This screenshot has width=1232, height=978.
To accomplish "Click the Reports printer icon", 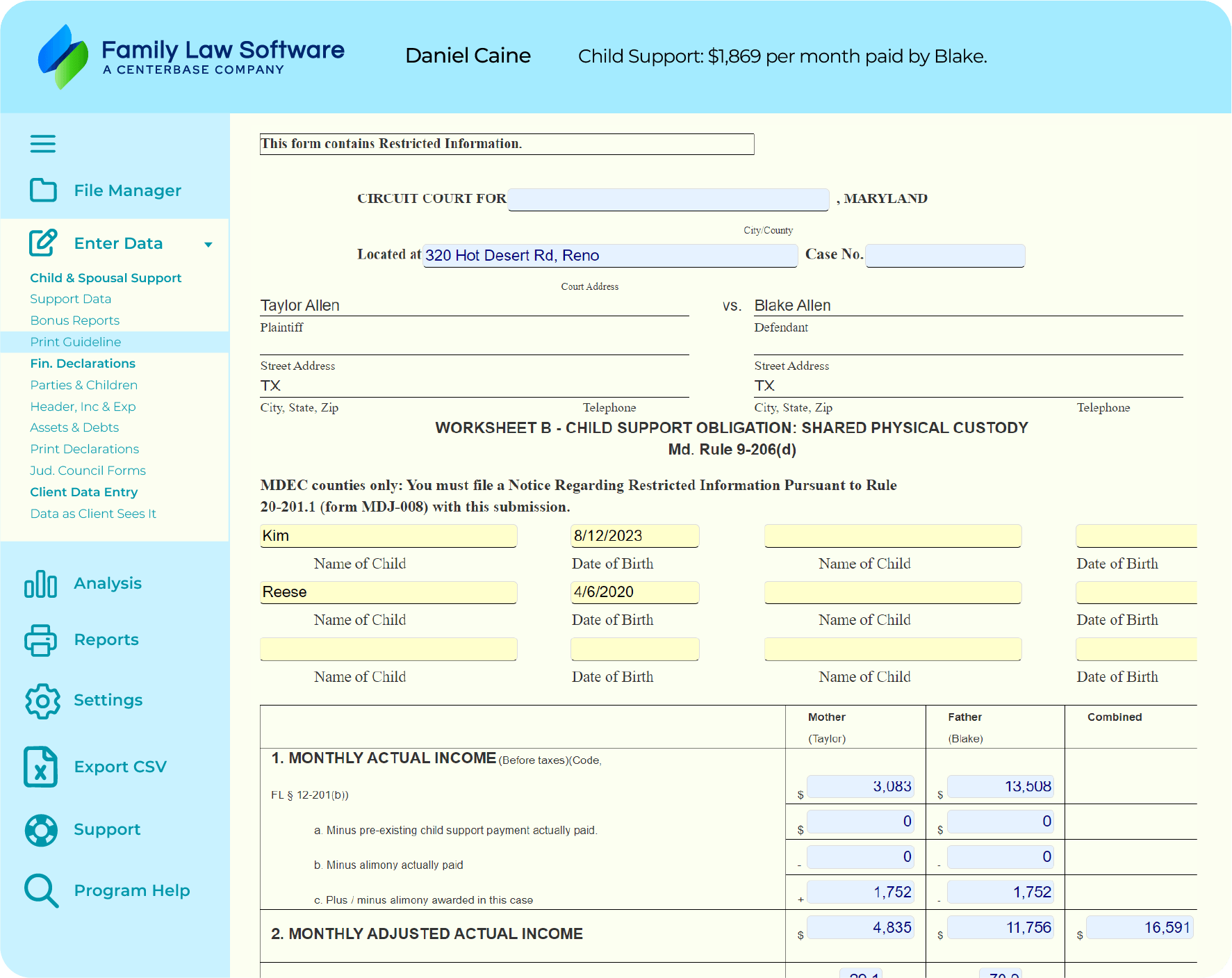I will [41, 640].
